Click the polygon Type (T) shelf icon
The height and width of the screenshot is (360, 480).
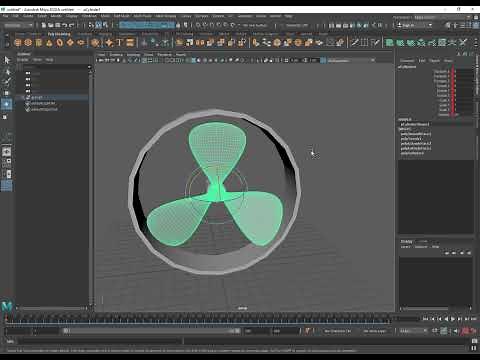[120, 42]
